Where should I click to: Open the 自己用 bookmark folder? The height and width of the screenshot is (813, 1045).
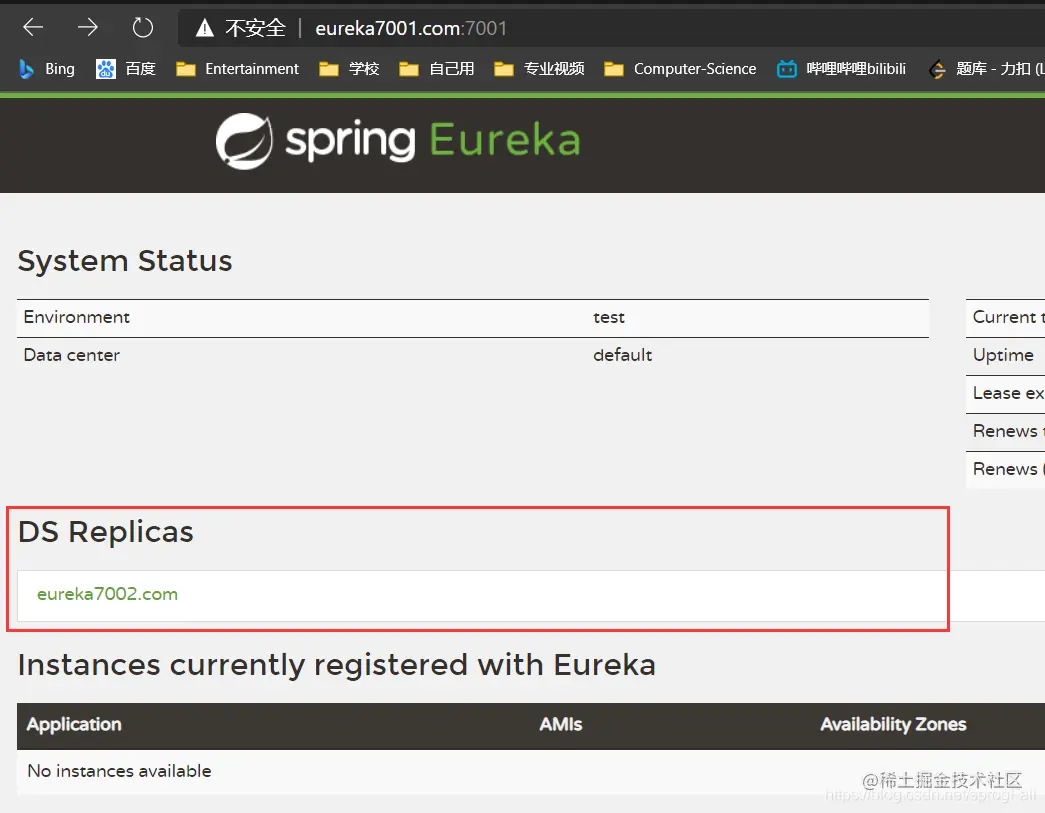[437, 69]
